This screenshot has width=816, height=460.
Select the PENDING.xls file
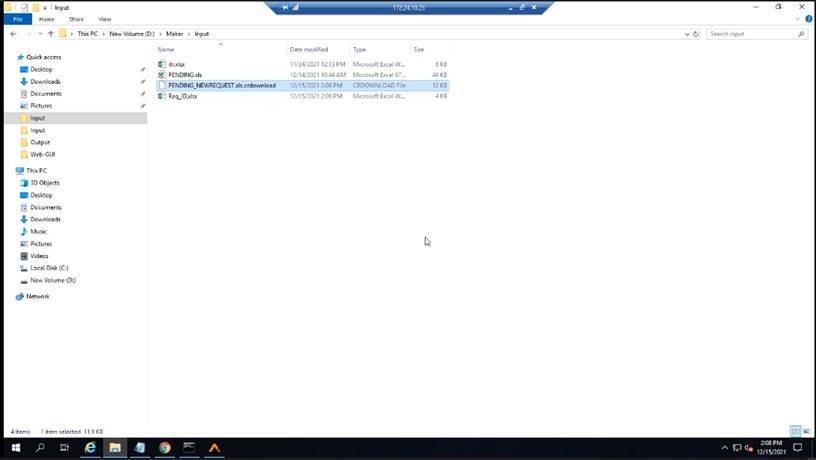pyautogui.click(x=183, y=75)
